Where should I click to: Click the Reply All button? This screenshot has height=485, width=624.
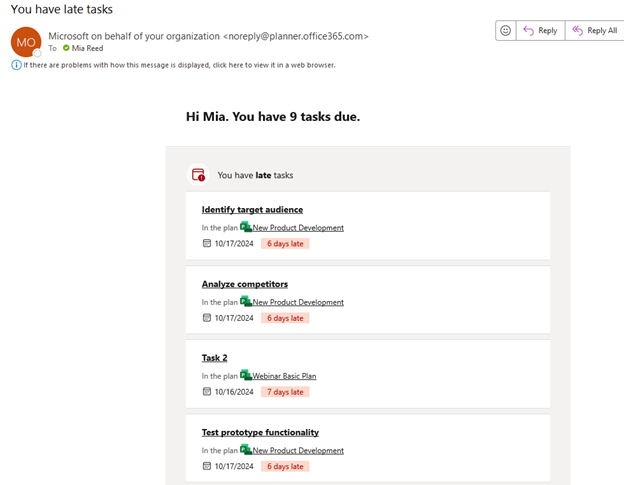click(x=594, y=31)
